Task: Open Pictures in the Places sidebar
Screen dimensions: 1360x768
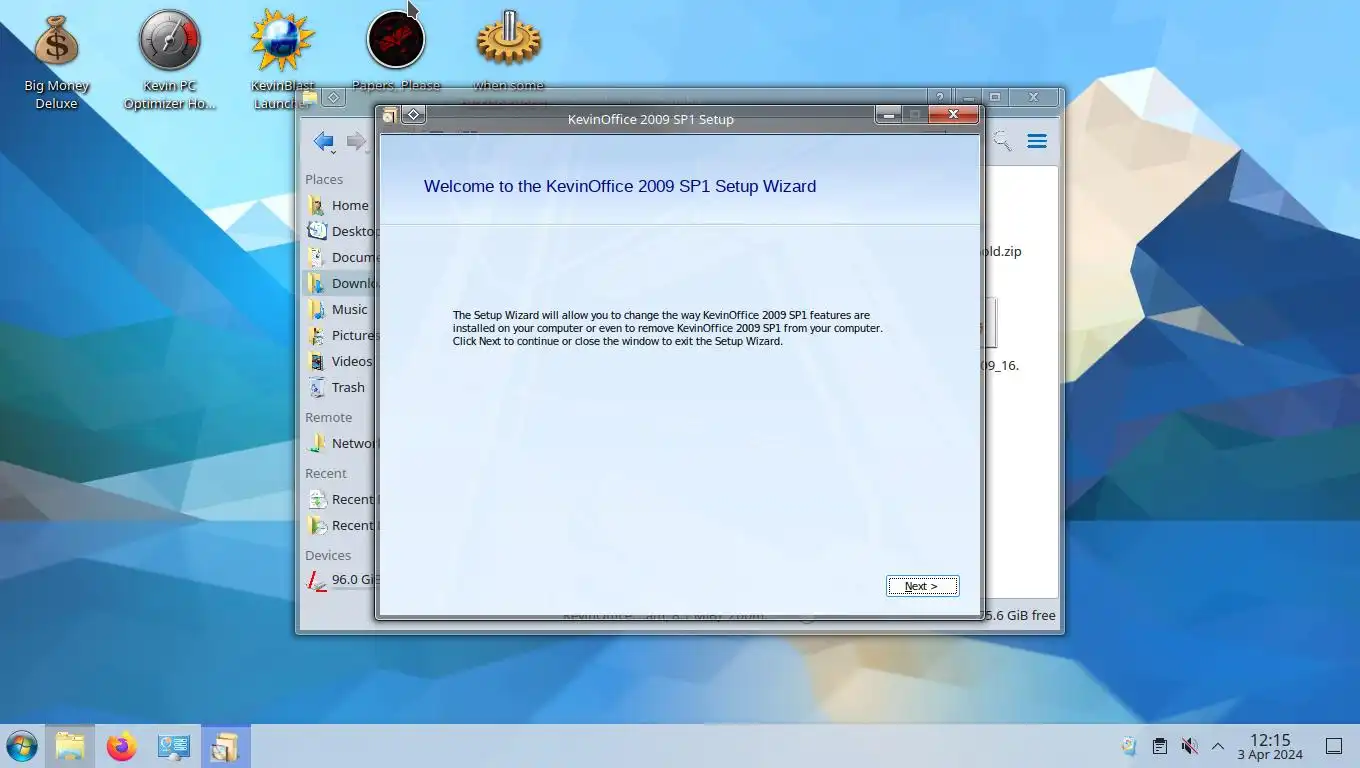Action: (x=340, y=335)
